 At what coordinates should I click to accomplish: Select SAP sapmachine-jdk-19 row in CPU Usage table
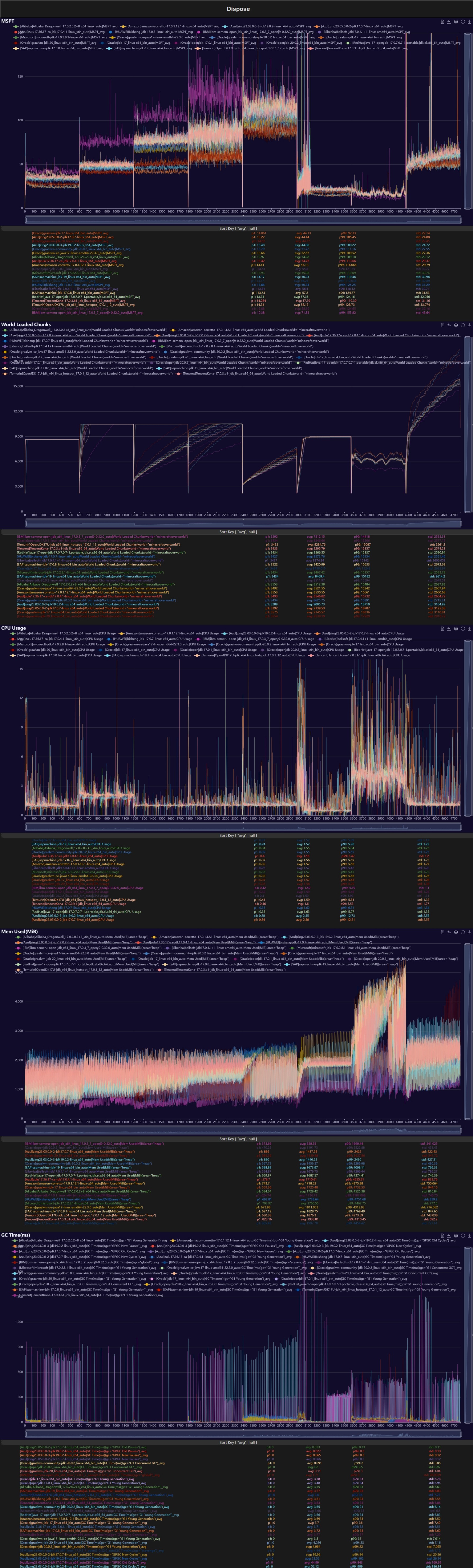pyautogui.click(x=236, y=844)
